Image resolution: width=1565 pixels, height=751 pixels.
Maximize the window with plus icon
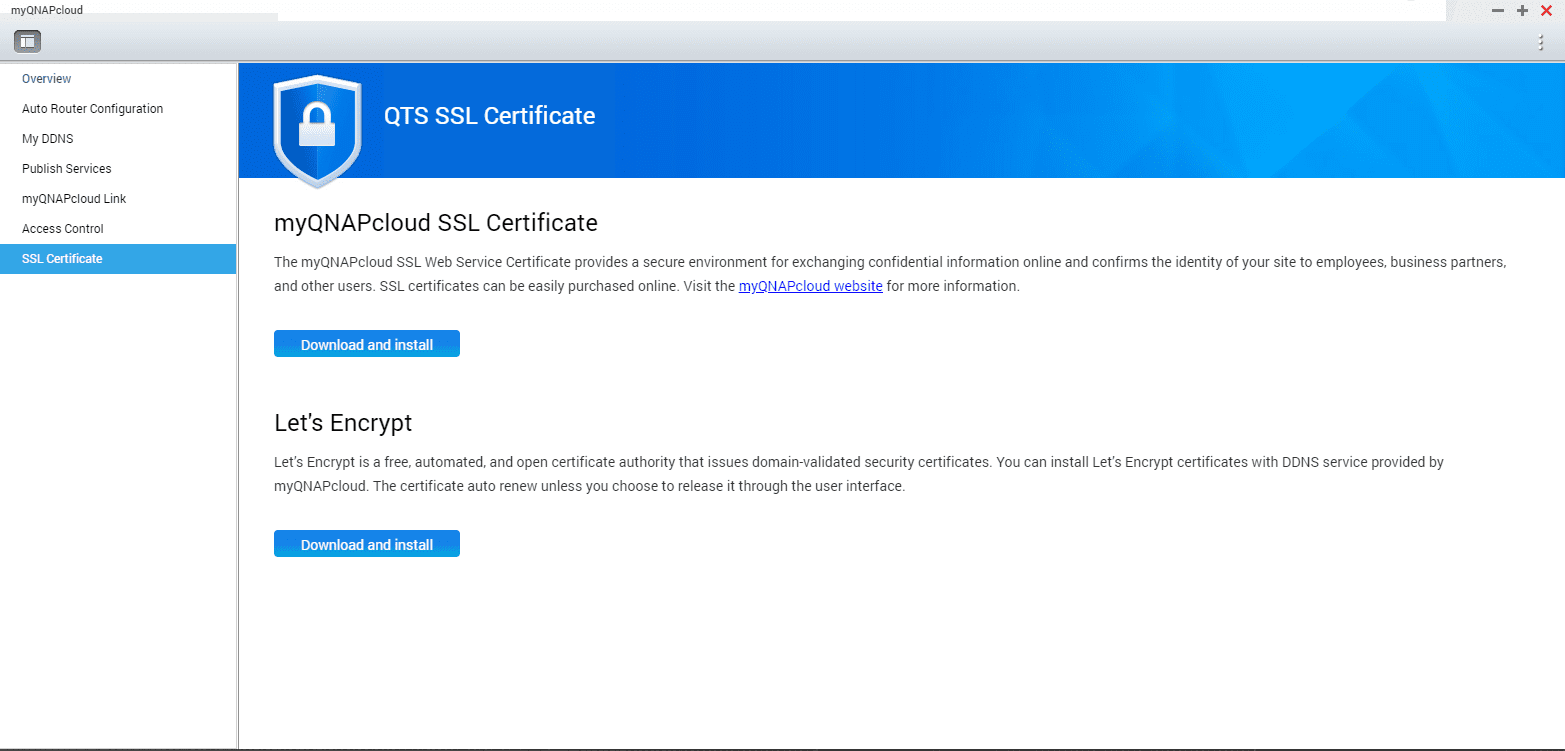point(1522,10)
